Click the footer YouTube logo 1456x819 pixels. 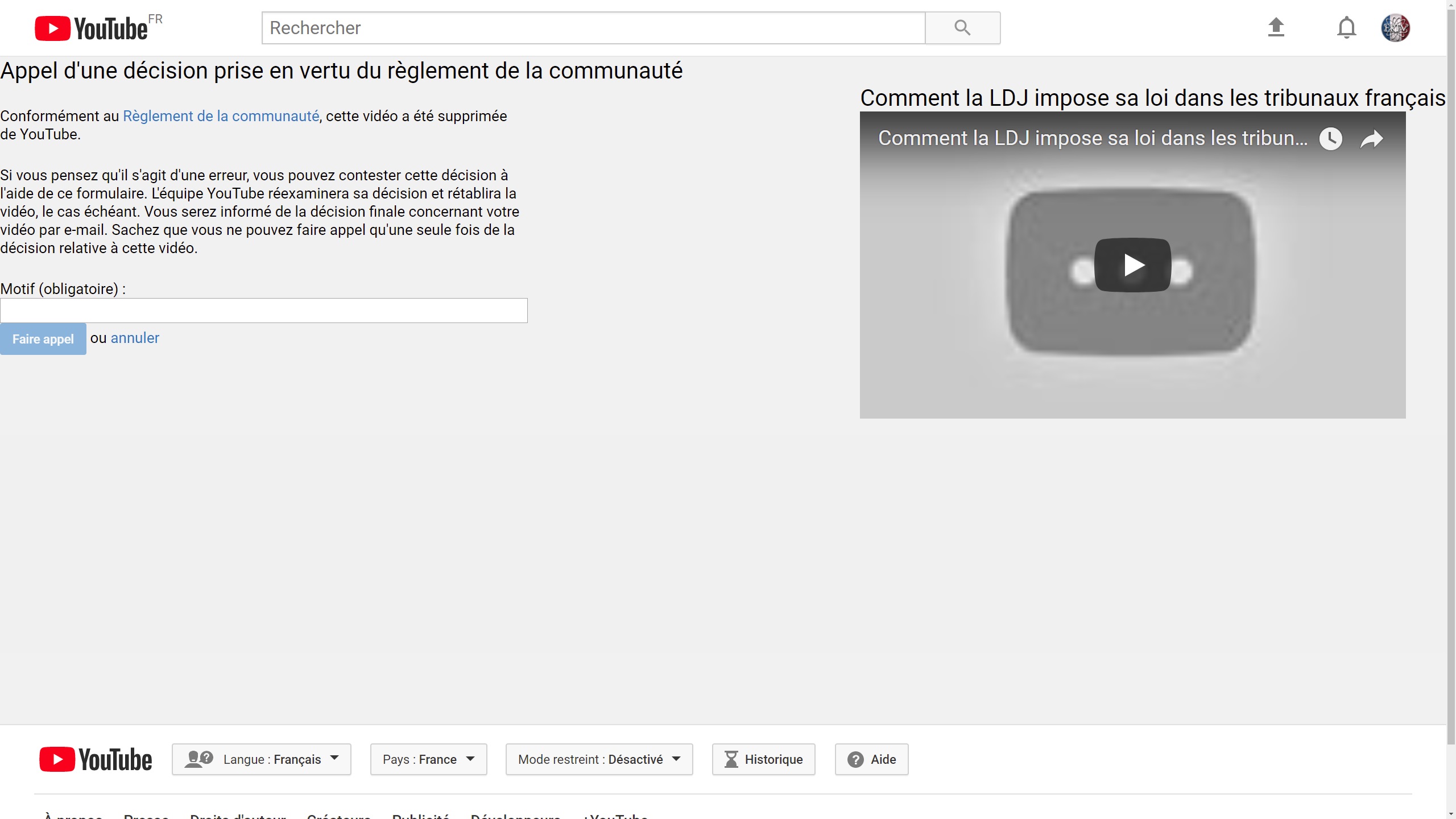[96, 759]
